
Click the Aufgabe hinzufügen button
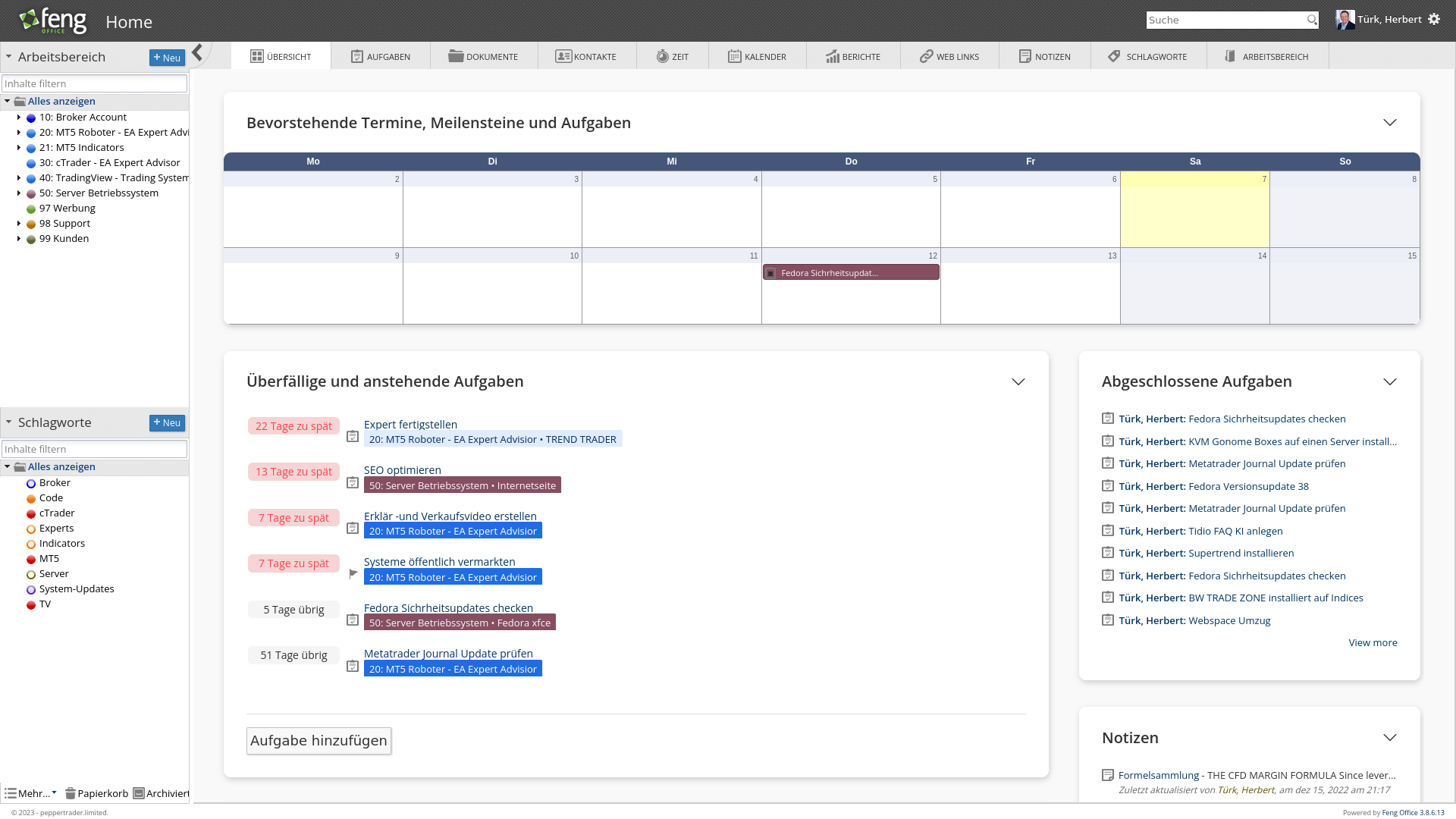(x=318, y=741)
